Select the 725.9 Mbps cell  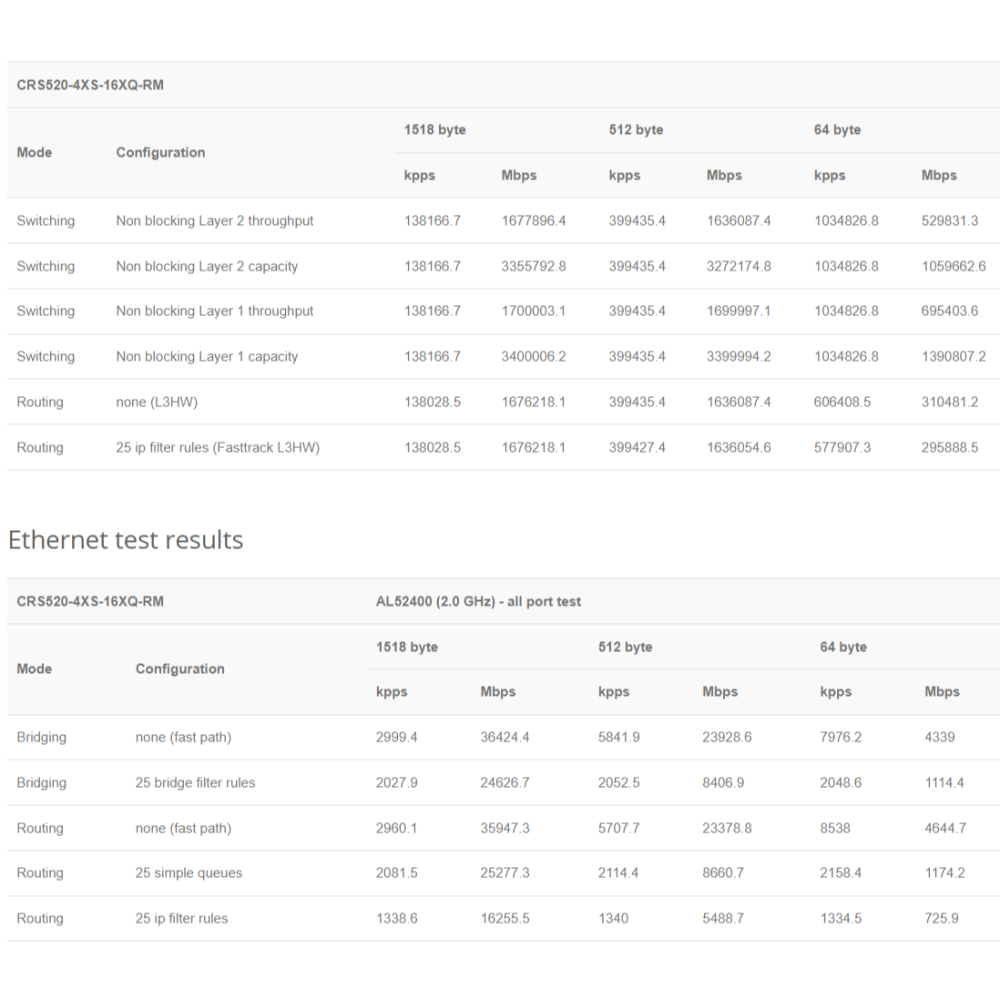[941, 918]
